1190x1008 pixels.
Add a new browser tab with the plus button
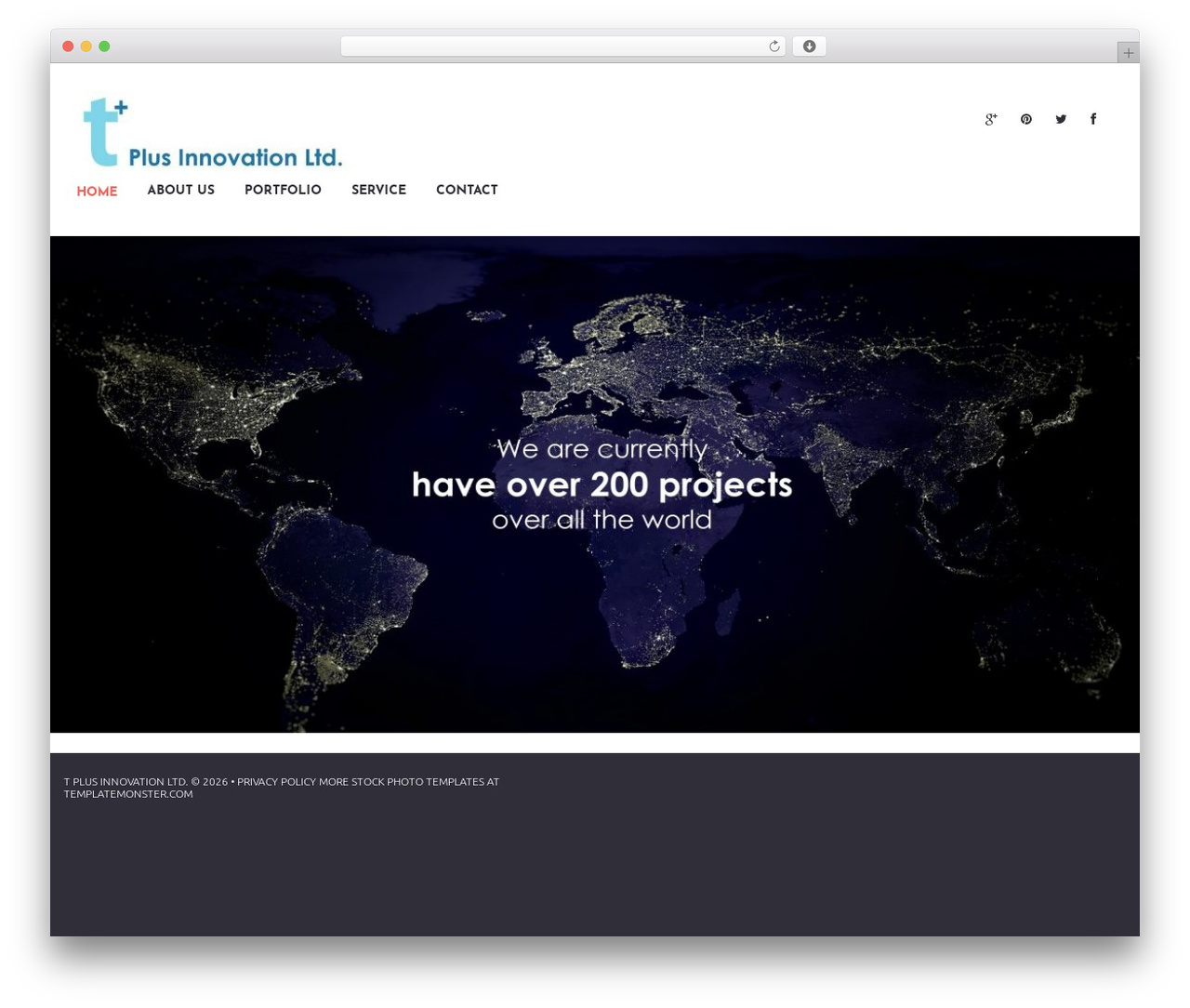[x=1128, y=53]
